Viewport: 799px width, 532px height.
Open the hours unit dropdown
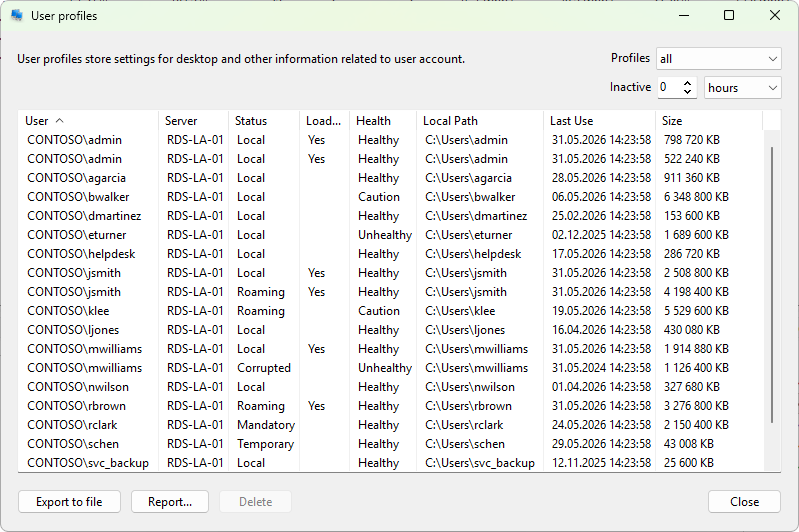click(x=742, y=88)
